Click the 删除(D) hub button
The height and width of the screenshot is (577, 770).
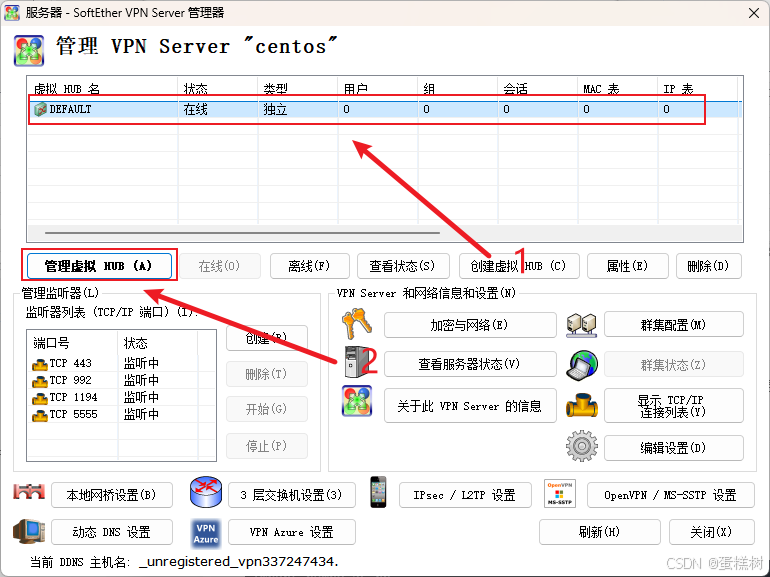[708, 266]
